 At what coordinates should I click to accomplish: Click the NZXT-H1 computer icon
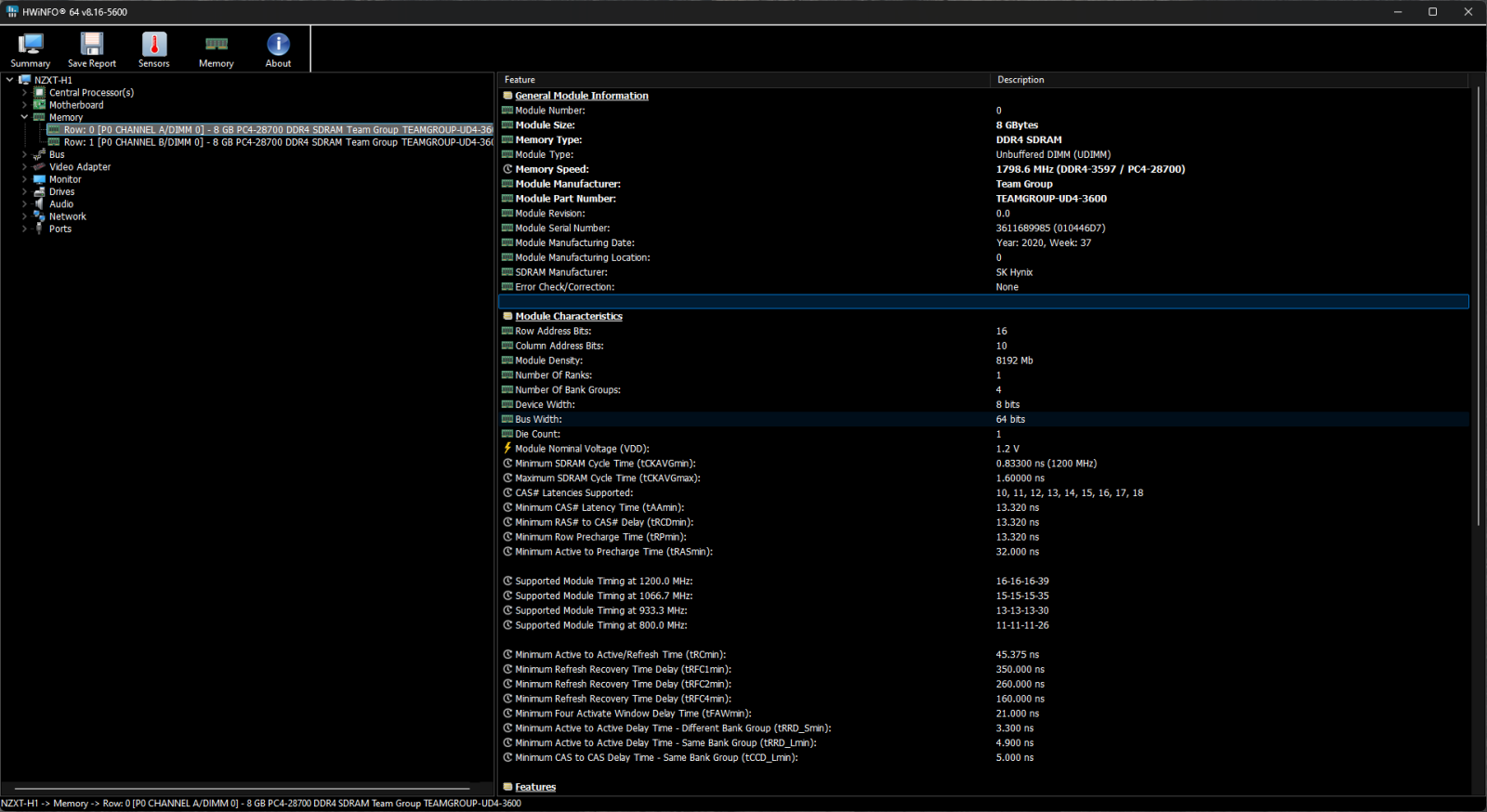tap(25, 80)
